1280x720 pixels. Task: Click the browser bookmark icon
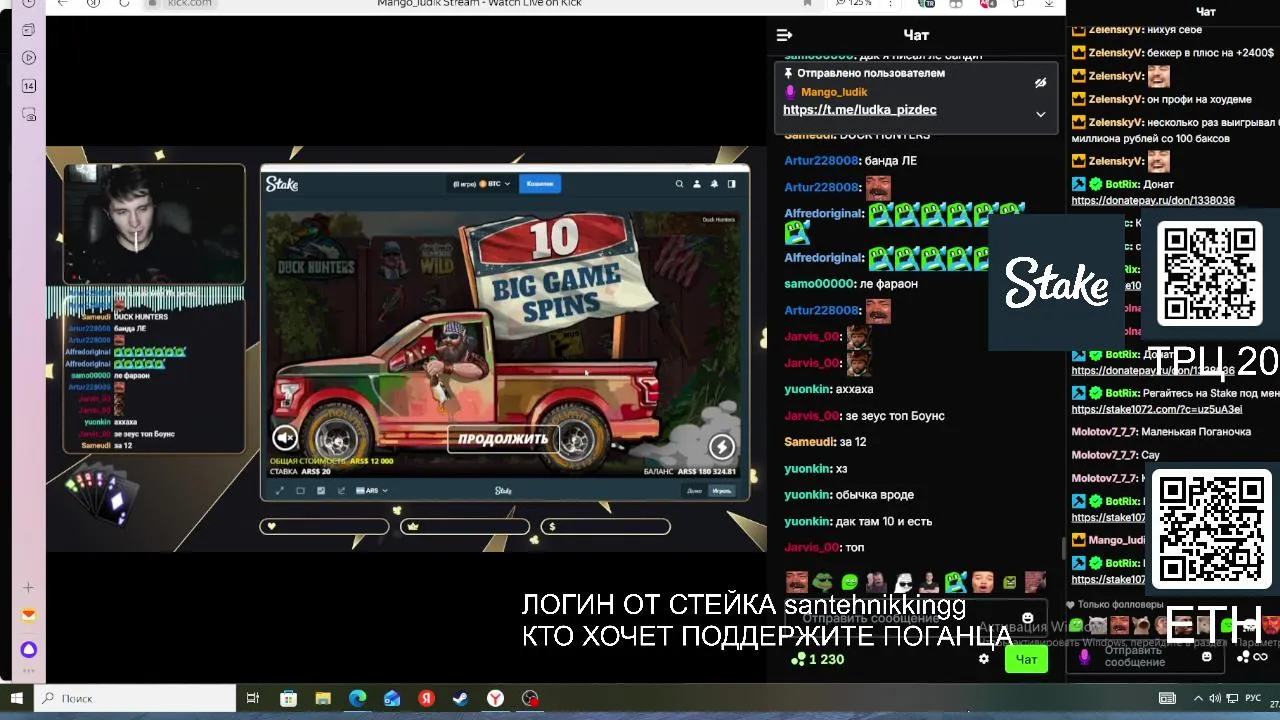tap(807, 3)
